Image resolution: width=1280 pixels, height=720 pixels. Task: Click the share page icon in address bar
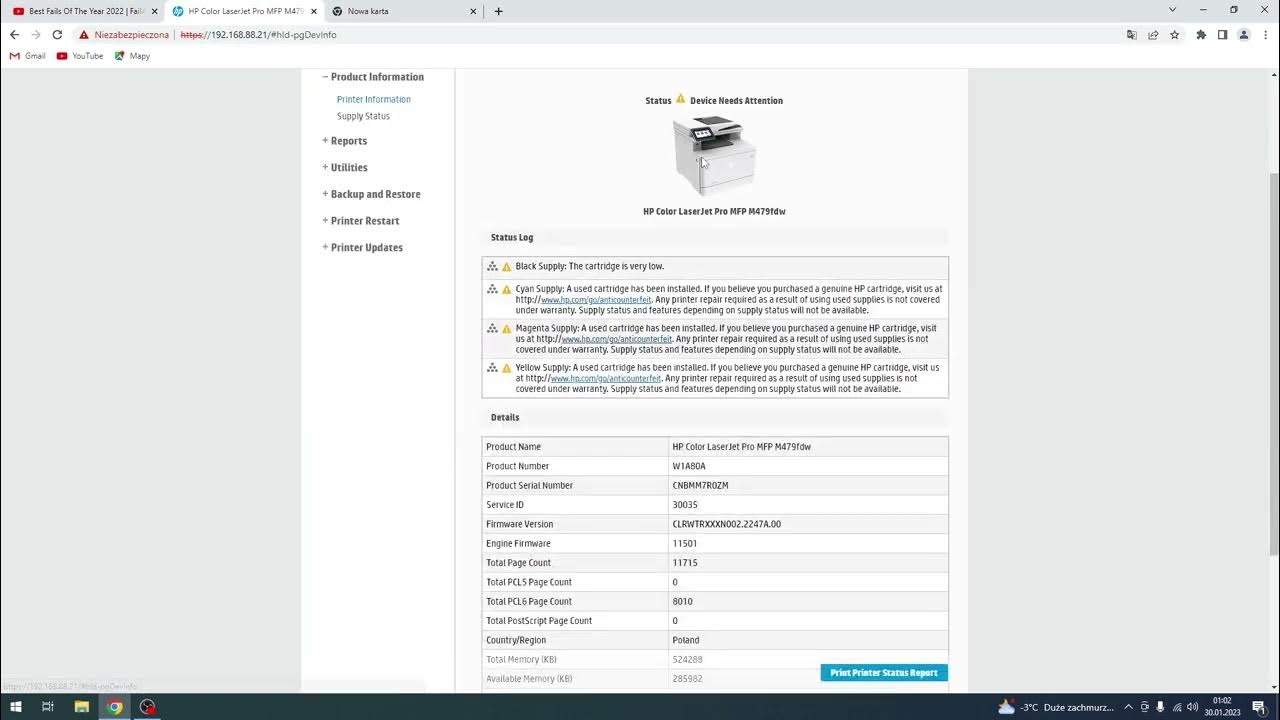(1153, 34)
